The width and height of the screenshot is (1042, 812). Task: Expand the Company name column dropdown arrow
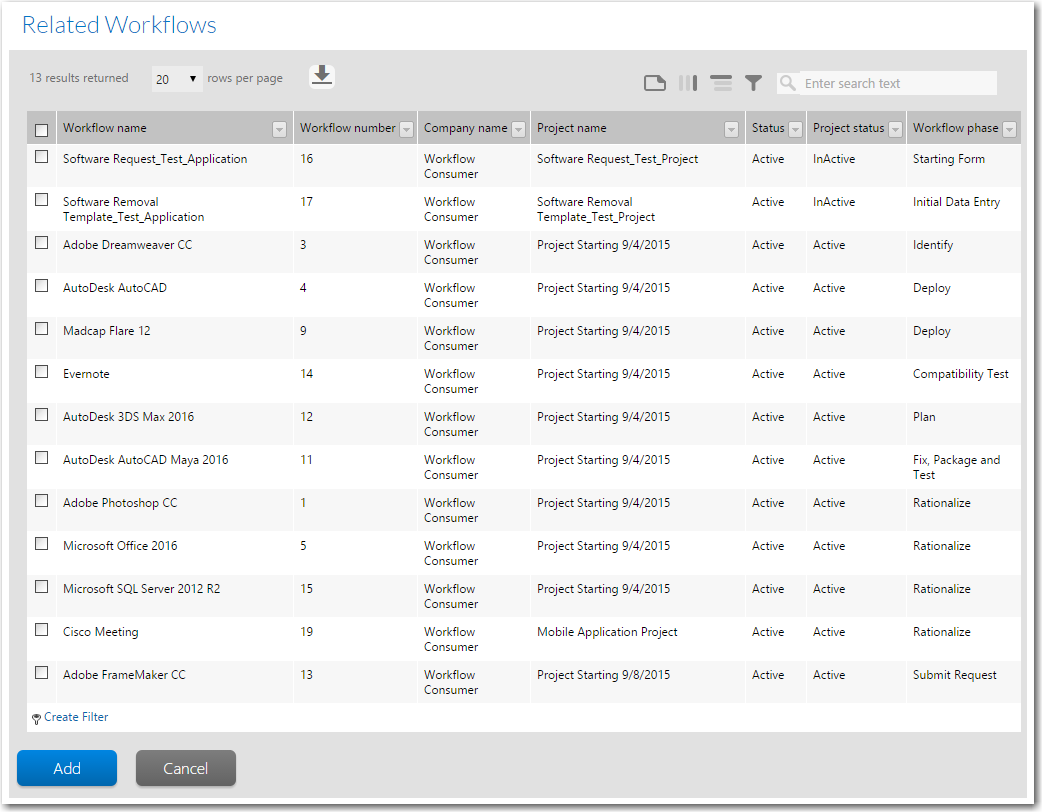click(x=519, y=130)
